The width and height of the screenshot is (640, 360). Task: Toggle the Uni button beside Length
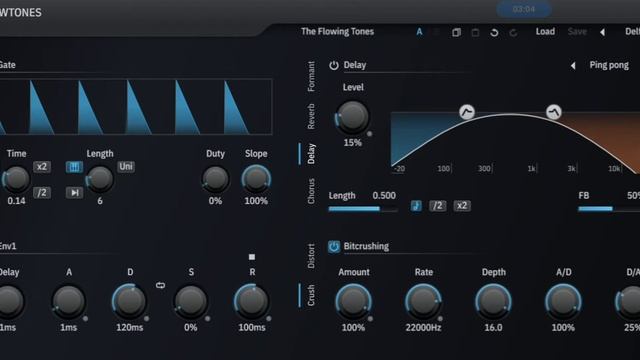126,167
